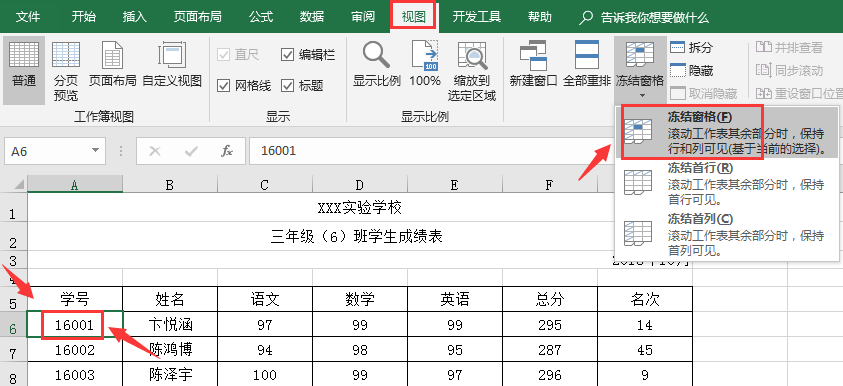Toggle the Headings (标题) checkbox
The width and height of the screenshot is (843, 386).
click(288, 85)
